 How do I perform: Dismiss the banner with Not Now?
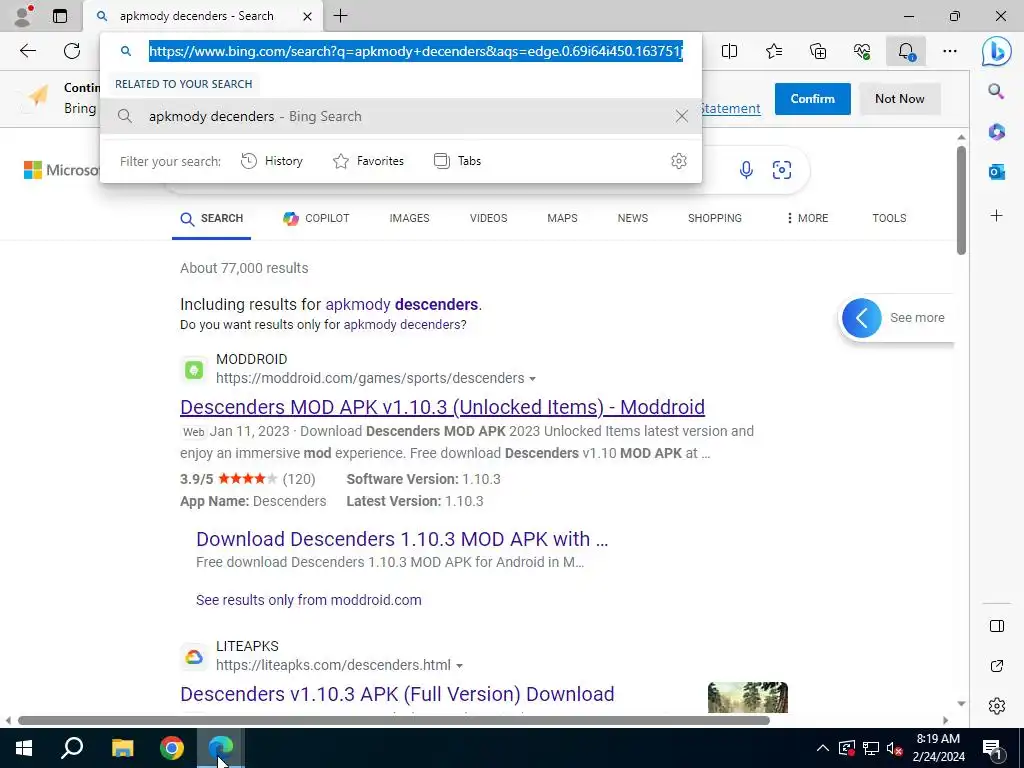899,99
